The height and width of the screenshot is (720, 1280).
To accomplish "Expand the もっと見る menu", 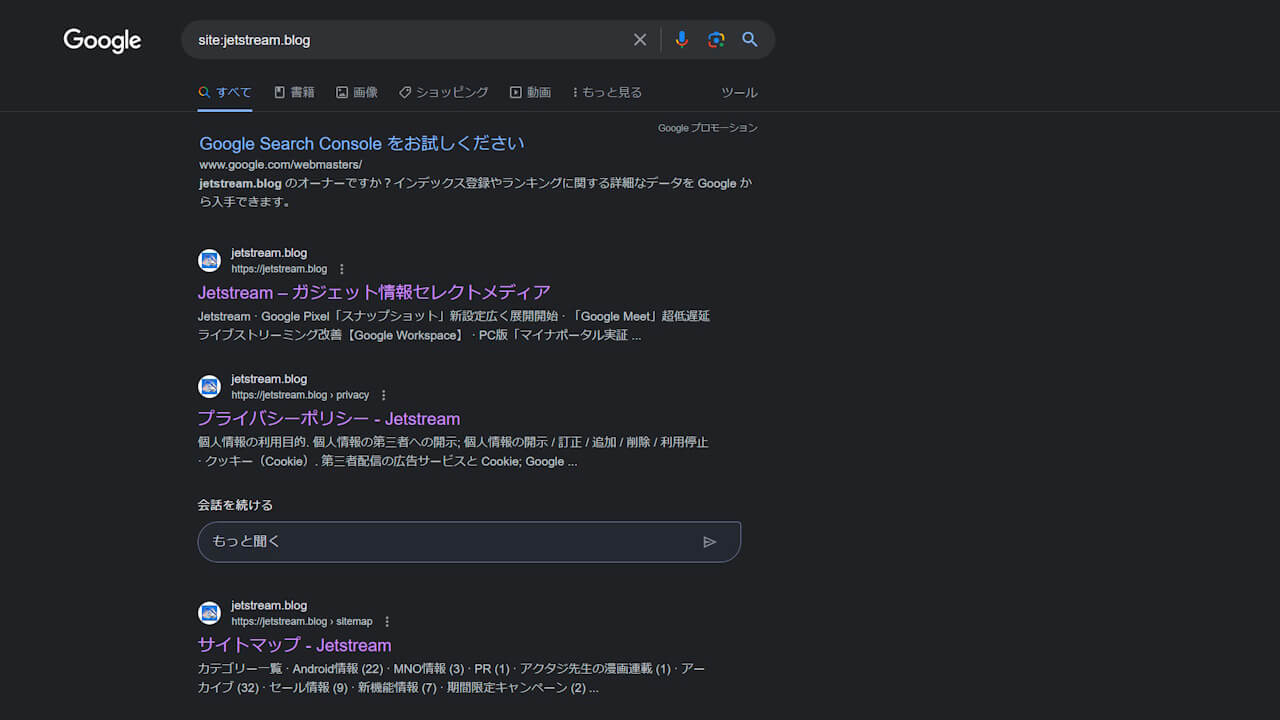I will [607, 92].
